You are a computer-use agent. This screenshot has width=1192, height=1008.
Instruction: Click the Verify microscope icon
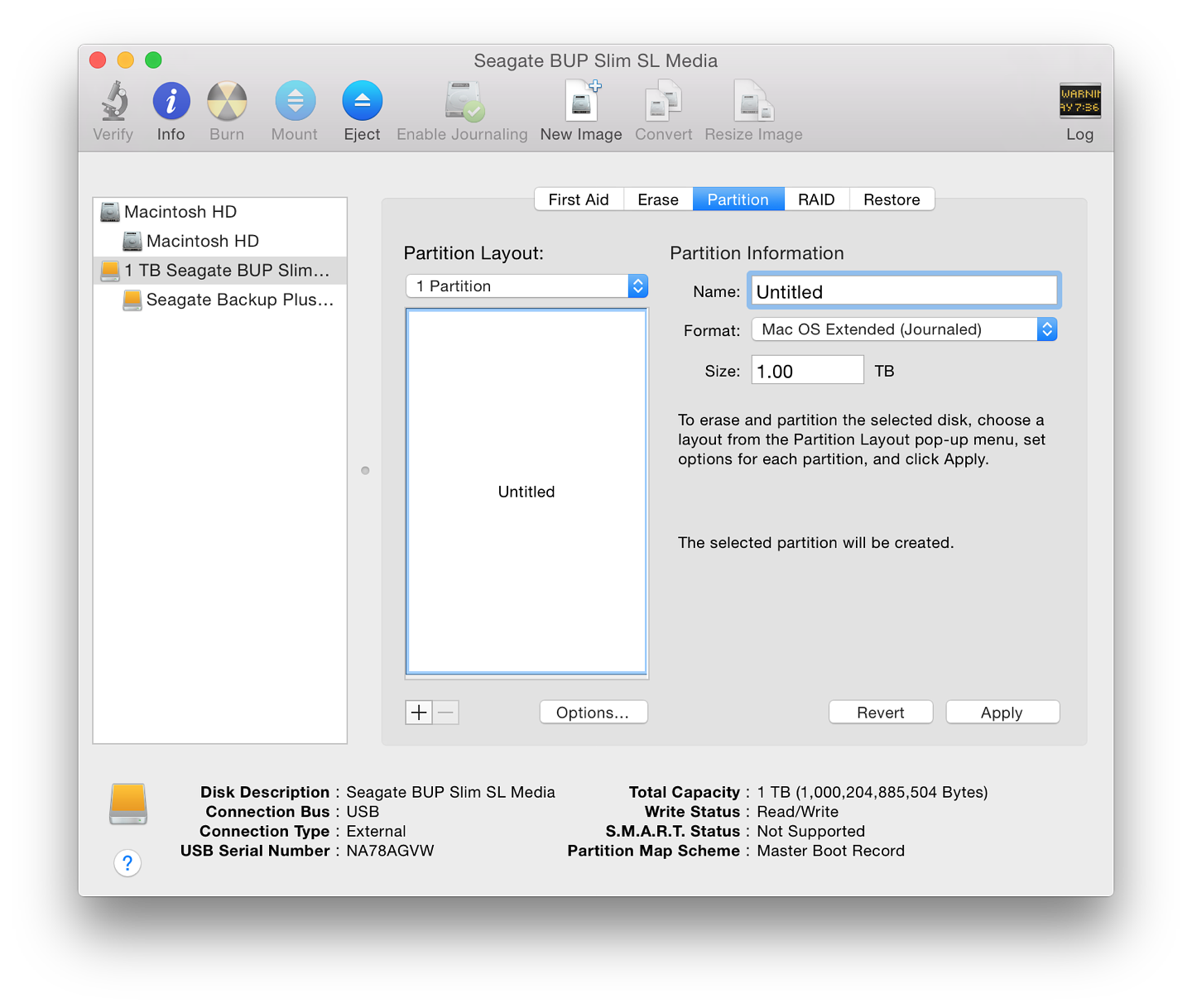point(114,101)
